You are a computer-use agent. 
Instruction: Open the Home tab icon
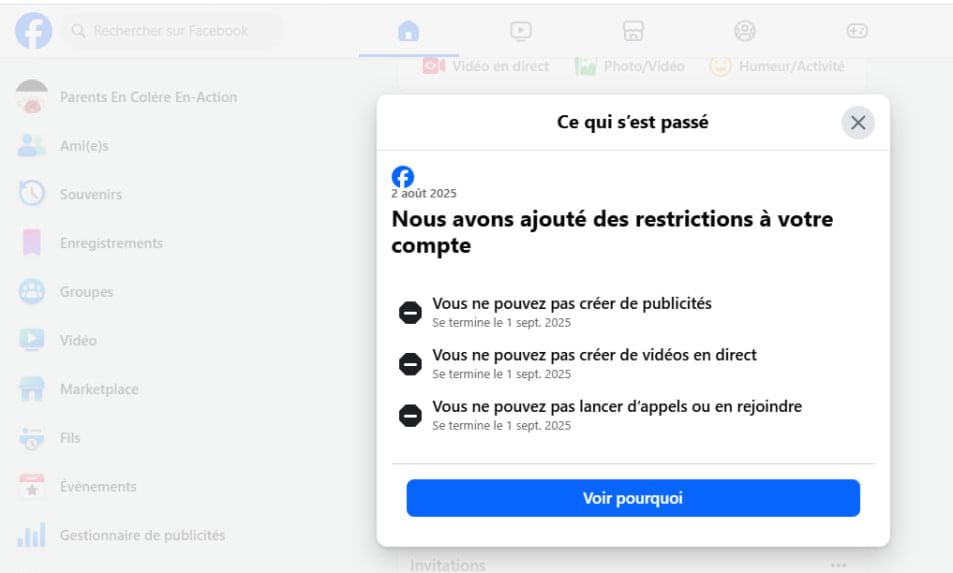408,30
